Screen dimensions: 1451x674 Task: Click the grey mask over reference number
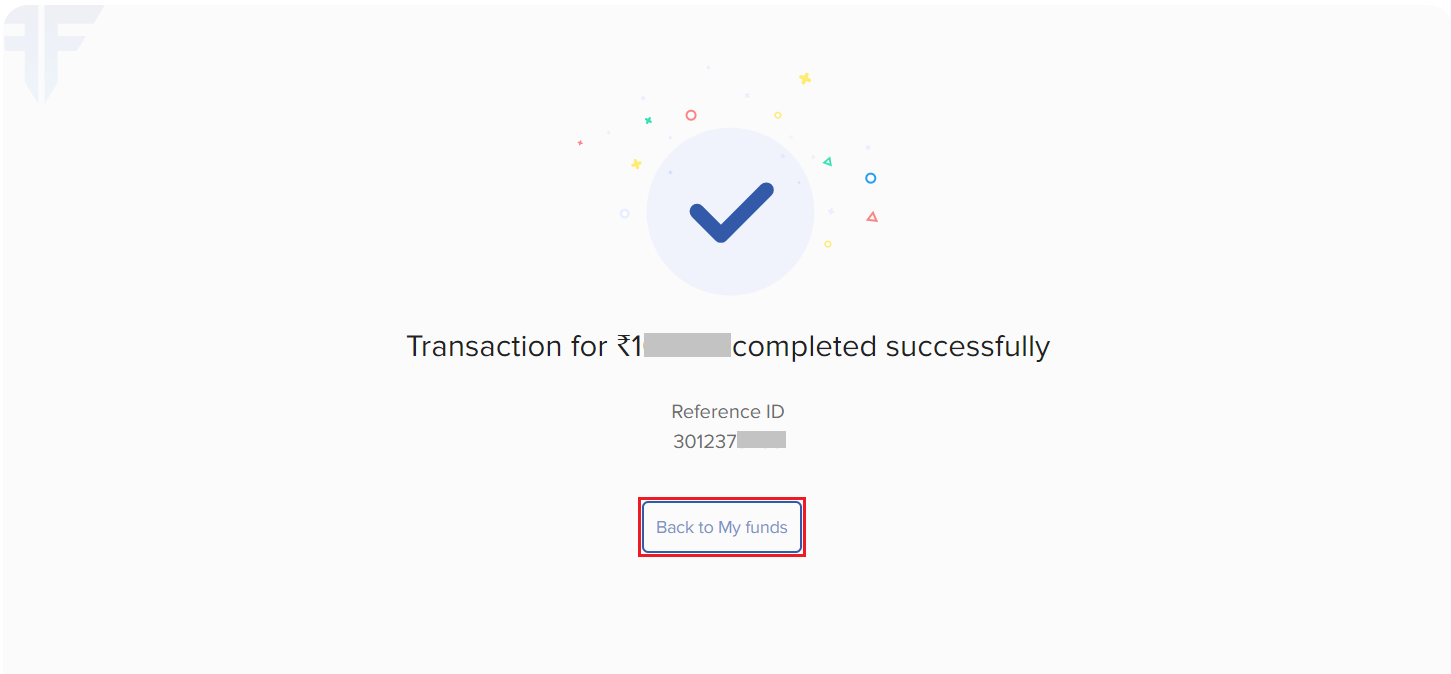(762, 440)
